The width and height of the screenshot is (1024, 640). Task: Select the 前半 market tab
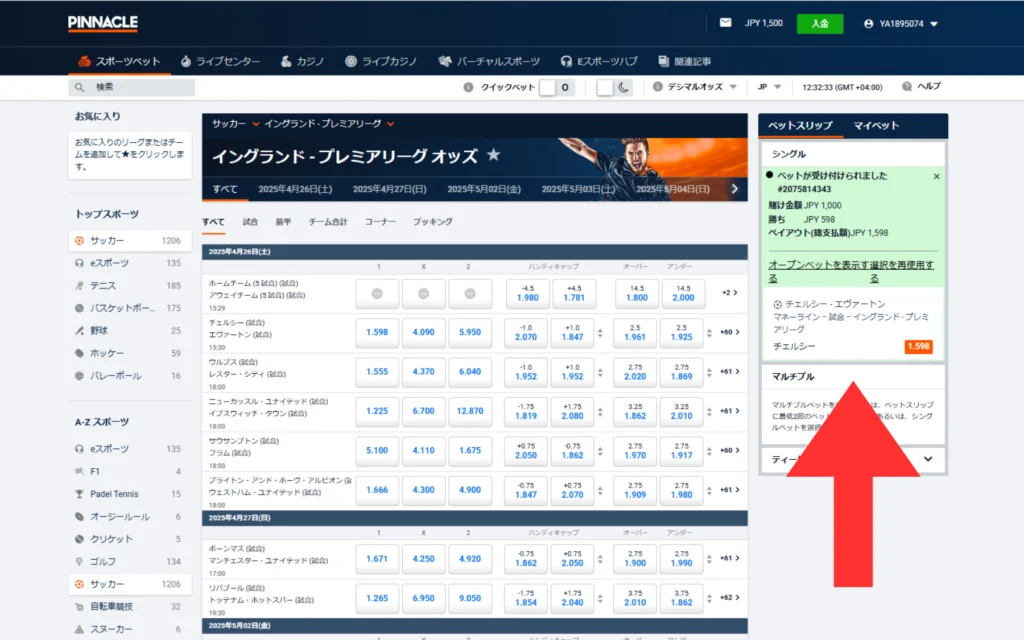pyautogui.click(x=283, y=221)
